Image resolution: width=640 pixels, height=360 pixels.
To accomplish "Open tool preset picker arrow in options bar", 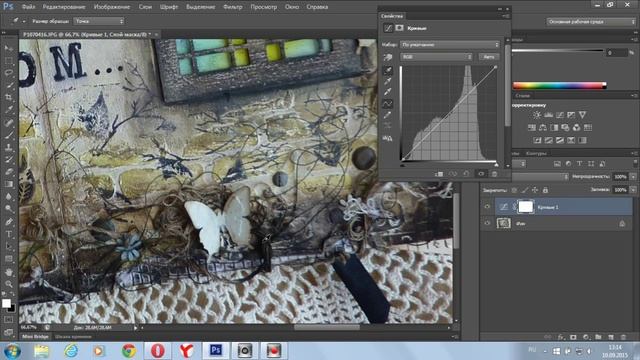I will tap(24, 21).
